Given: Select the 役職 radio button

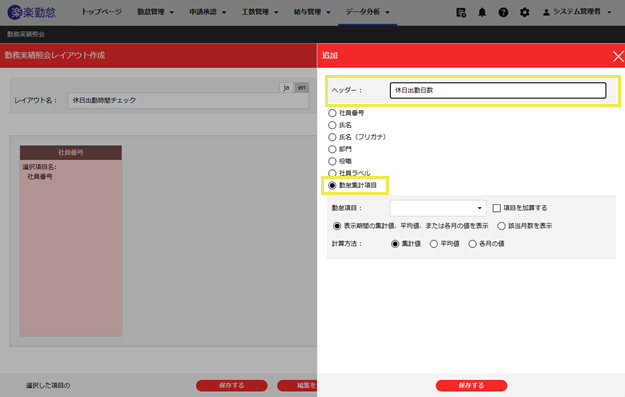Looking at the screenshot, I should [x=332, y=161].
